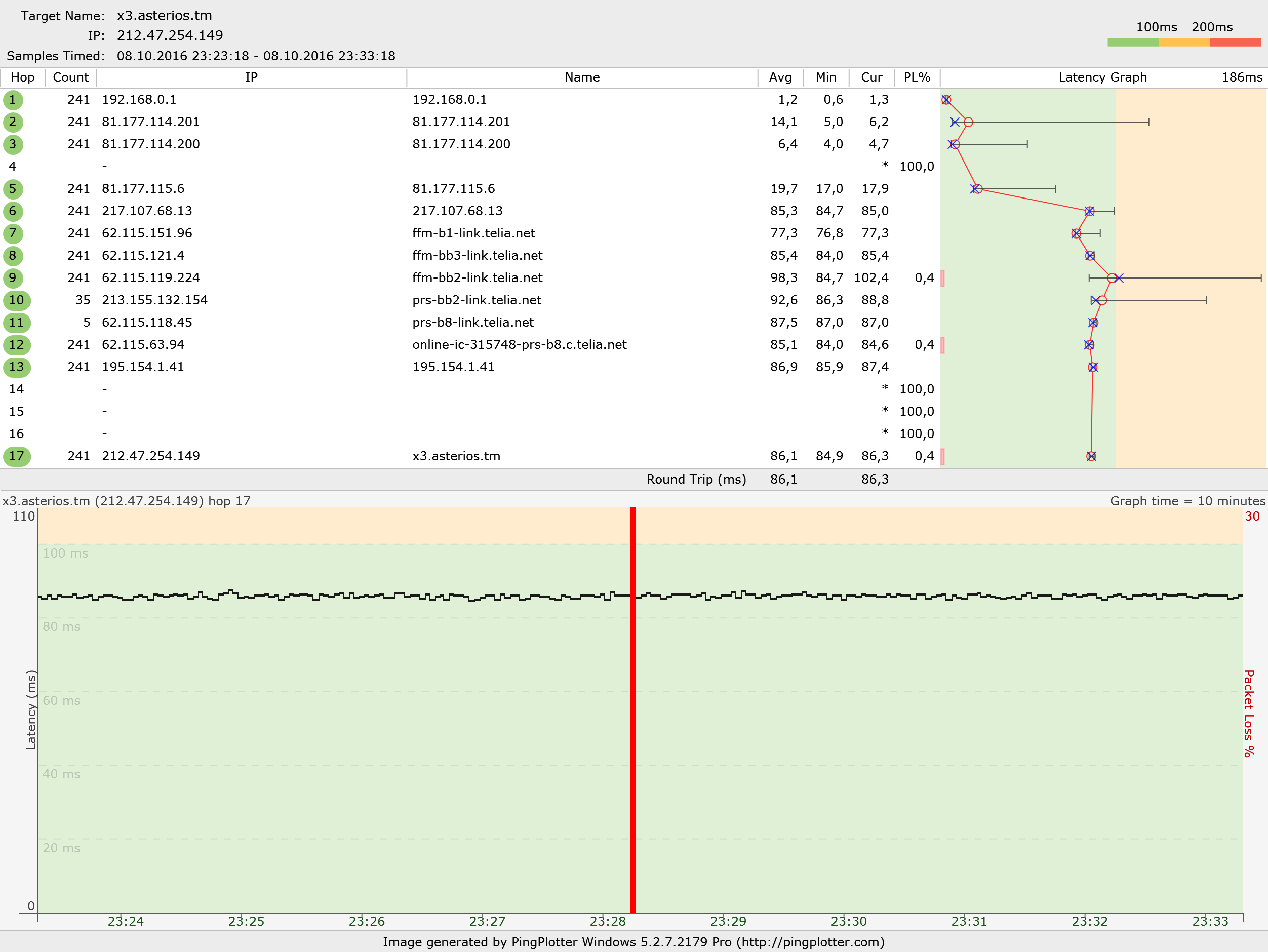Select IP 217.107.68.13 cell
Image resolution: width=1268 pixels, height=952 pixels.
click(147, 212)
